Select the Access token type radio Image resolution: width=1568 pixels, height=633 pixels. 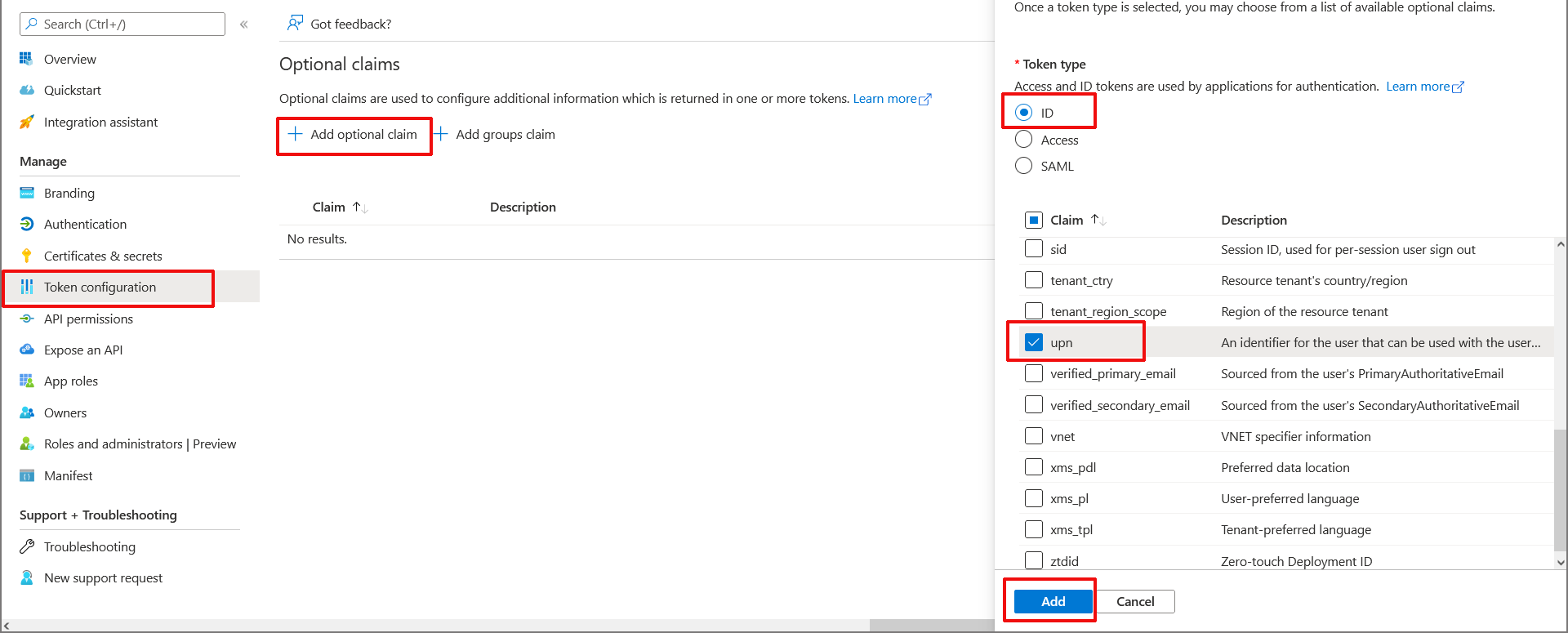point(1023,140)
